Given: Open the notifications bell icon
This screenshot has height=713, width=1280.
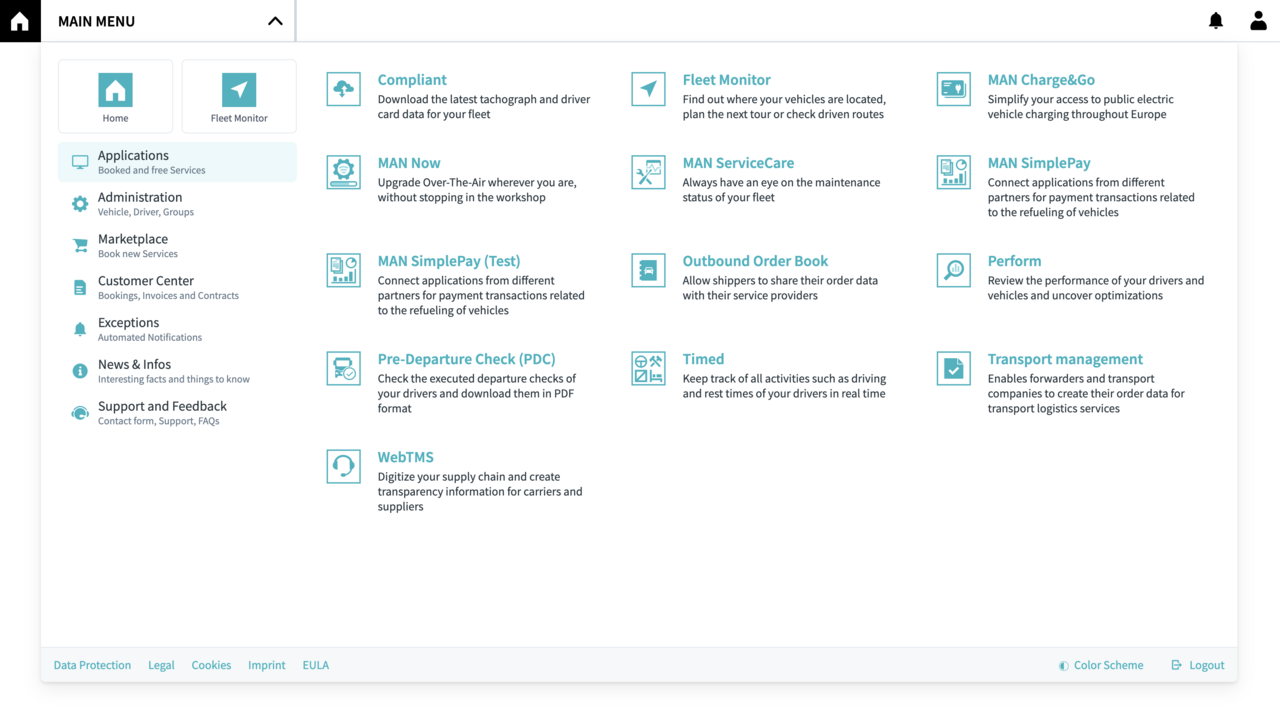Looking at the screenshot, I should point(1216,21).
